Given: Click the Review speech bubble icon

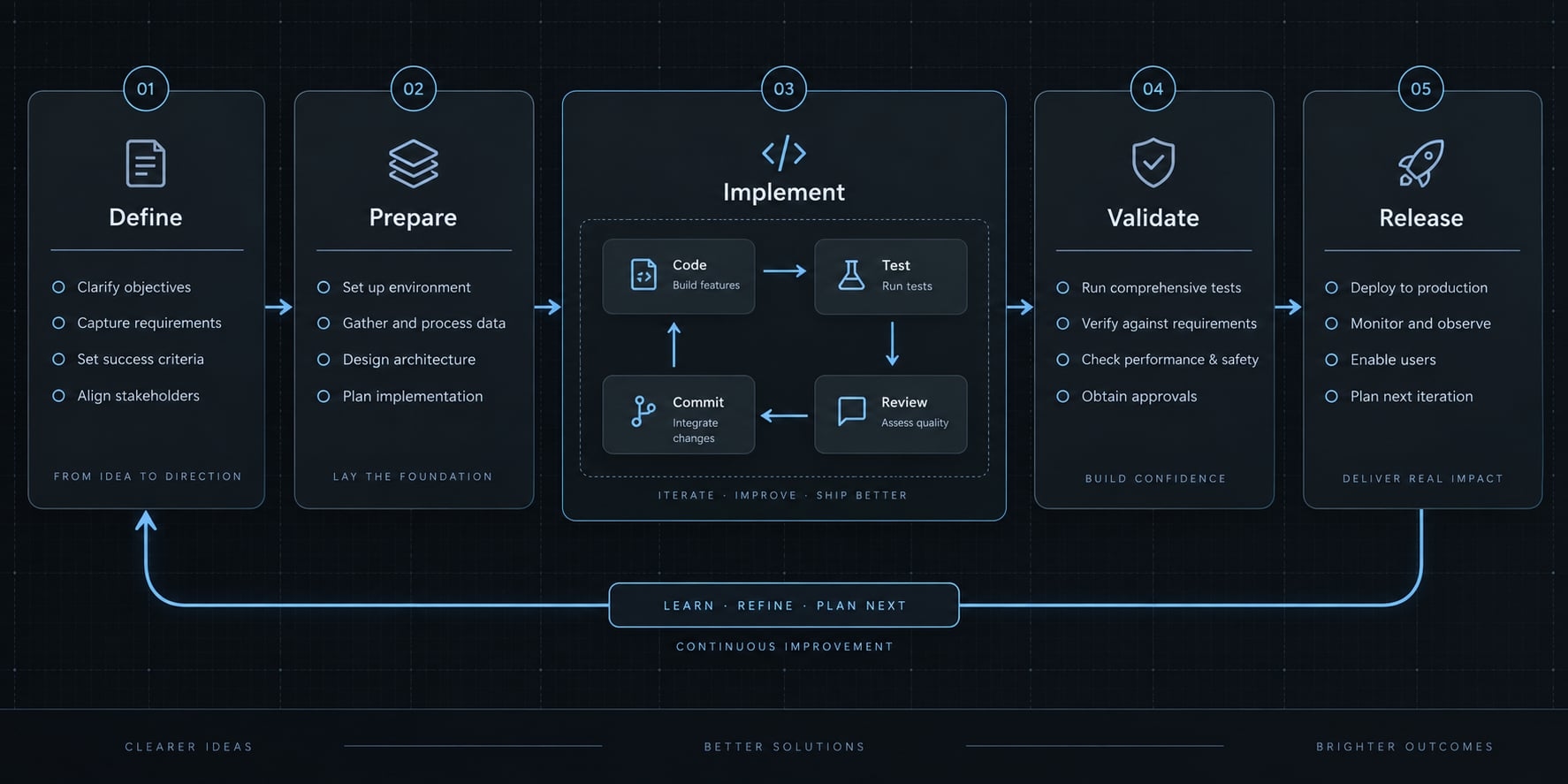Looking at the screenshot, I should point(851,412).
